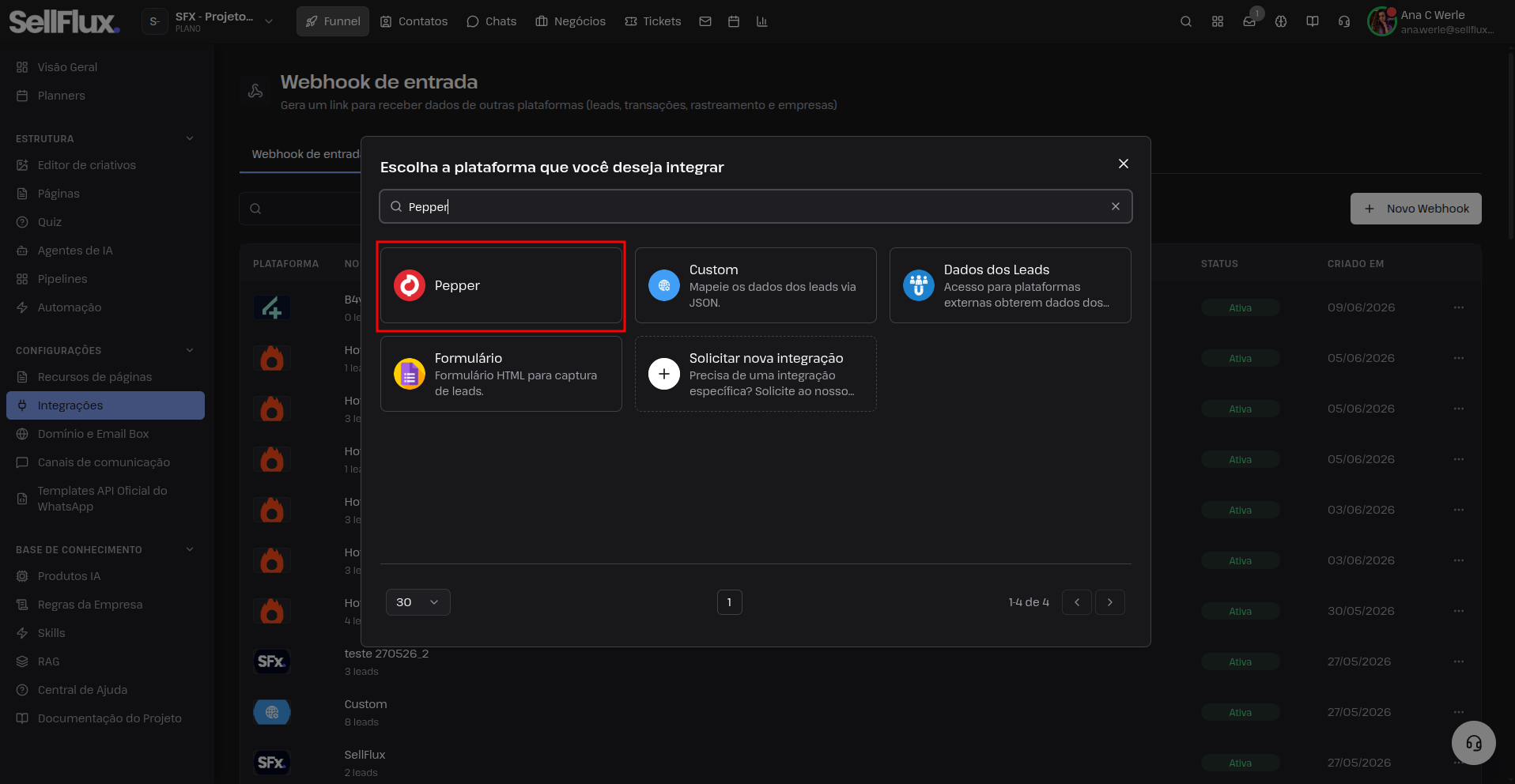Open the email envelope icon in navbar
Image resolution: width=1515 pixels, height=784 pixels.
tap(705, 21)
